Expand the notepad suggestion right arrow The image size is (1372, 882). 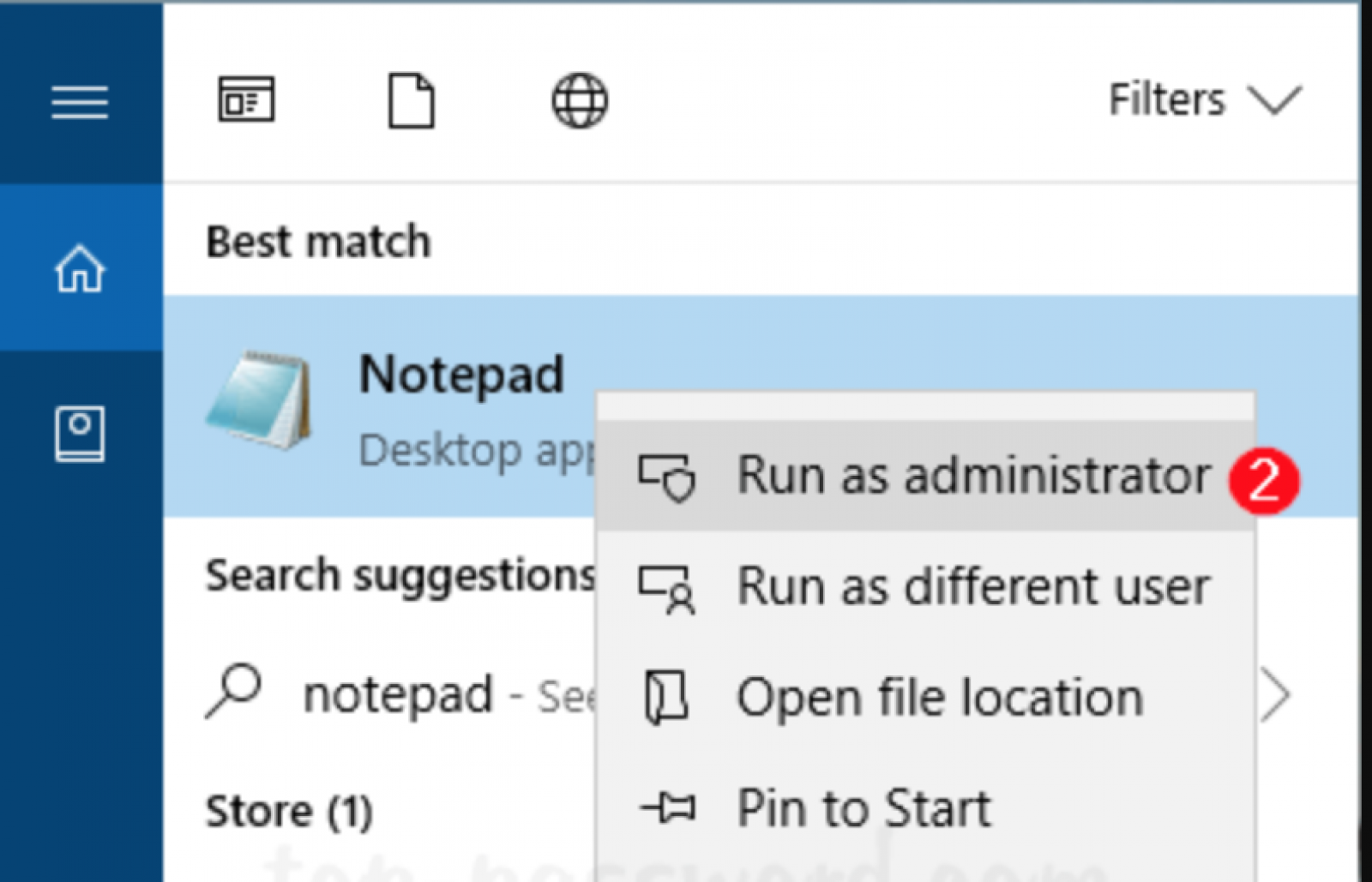click(1276, 695)
